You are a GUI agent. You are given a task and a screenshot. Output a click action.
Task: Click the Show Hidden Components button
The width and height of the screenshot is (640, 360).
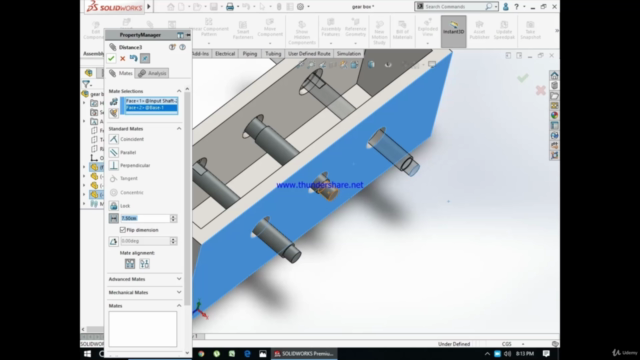[302, 33]
